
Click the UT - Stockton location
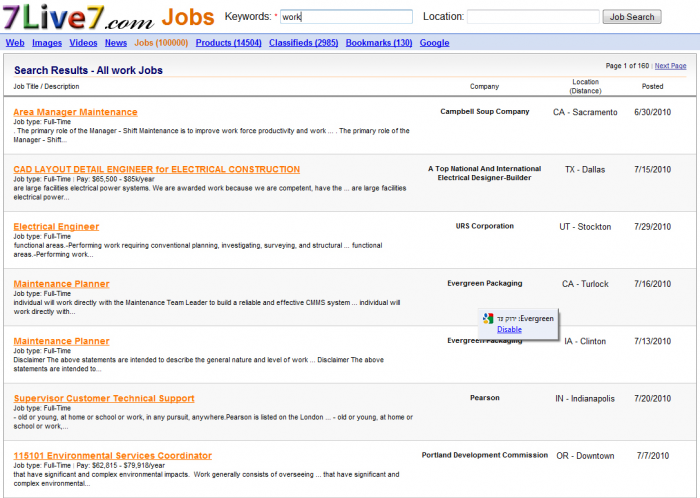click(585, 227)
